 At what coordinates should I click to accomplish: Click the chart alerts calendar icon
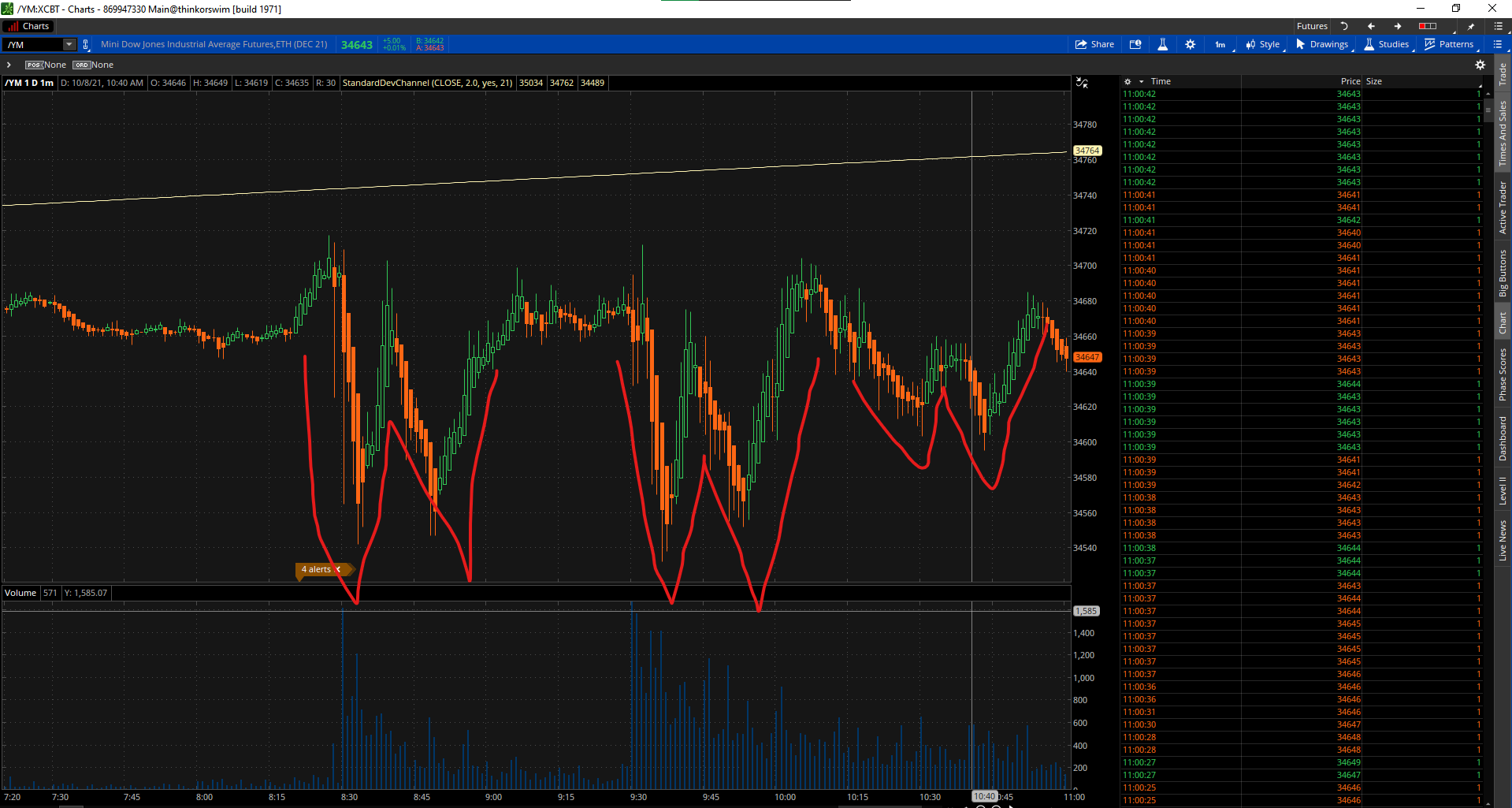(x=1135, y=44)
